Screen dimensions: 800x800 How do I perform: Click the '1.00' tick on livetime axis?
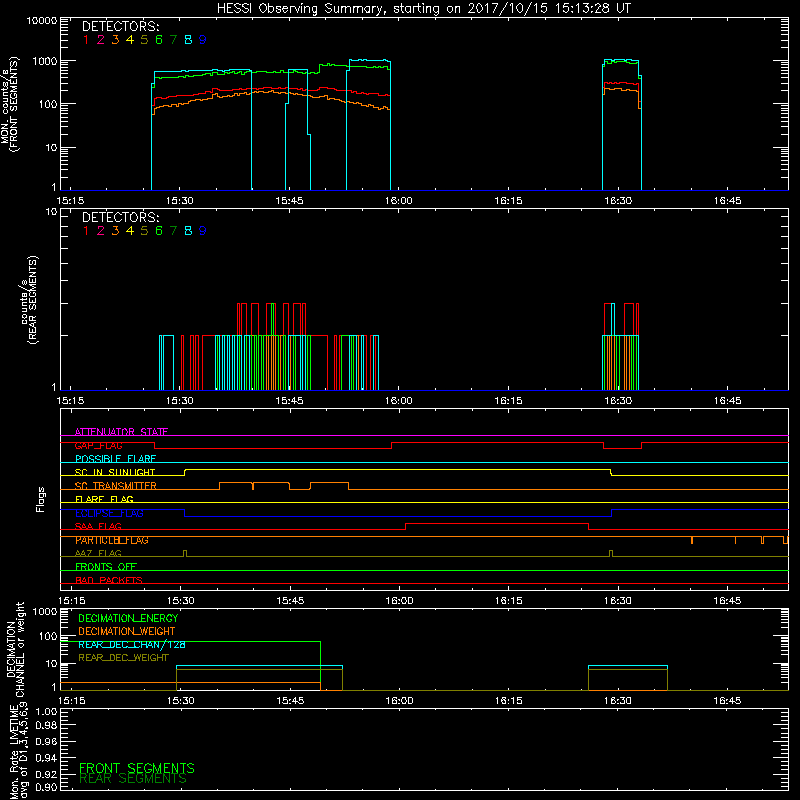(x=46, y=712)
